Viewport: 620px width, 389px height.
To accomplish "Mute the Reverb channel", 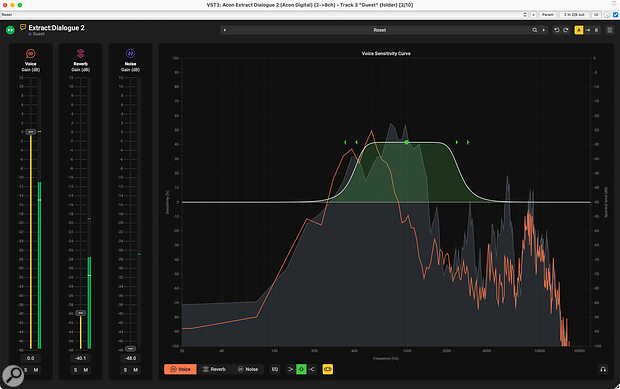I will (86, 370).
